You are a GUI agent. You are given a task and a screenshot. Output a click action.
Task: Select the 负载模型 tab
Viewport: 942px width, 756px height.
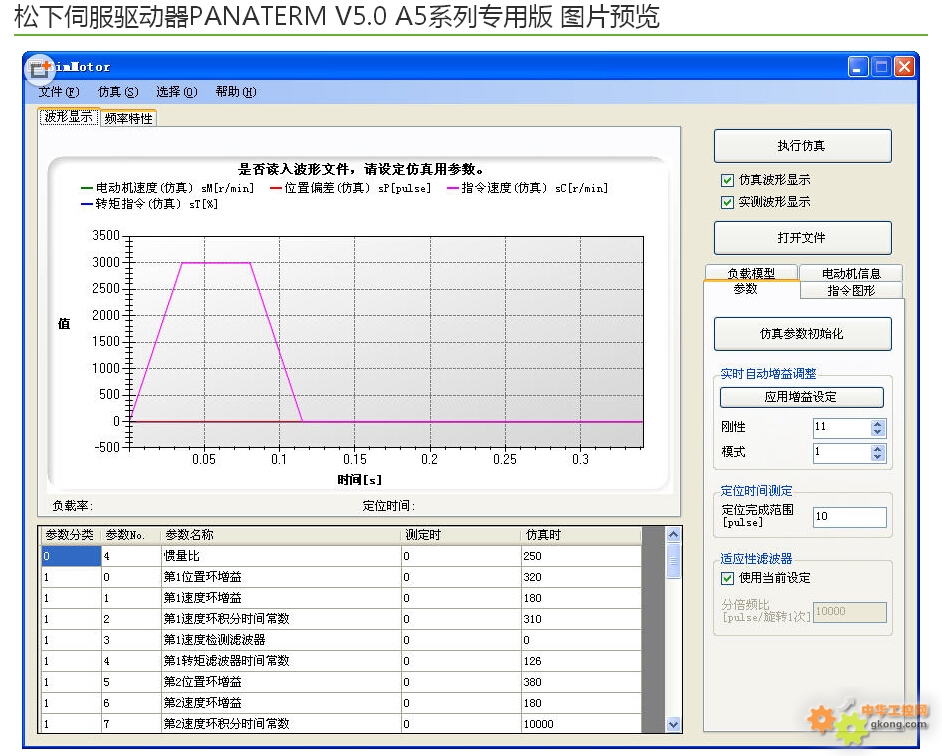[x=751, y=273]
